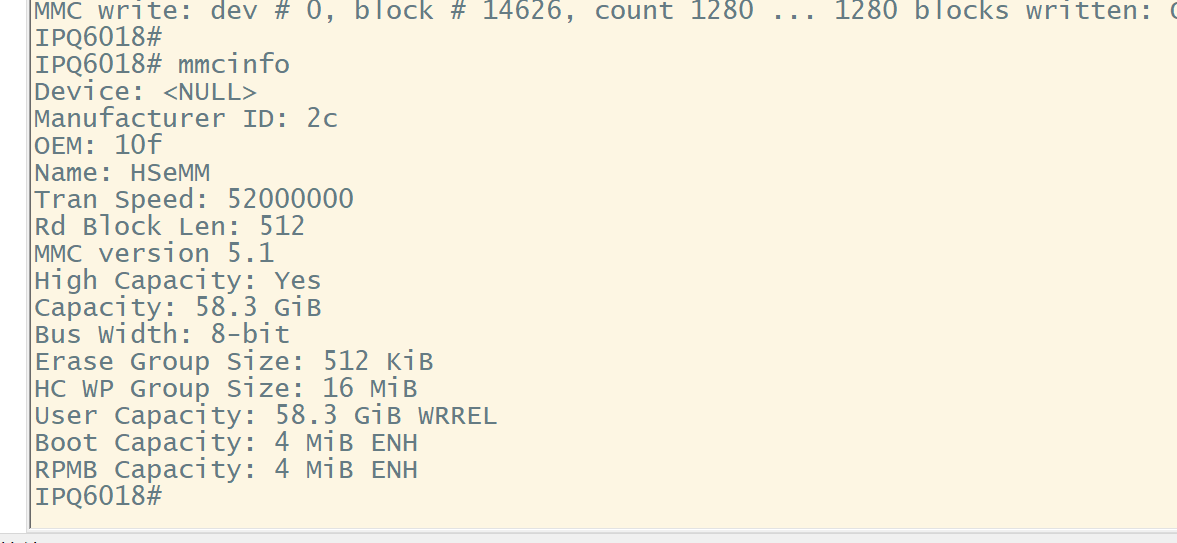Click the Tran Speed value 52000000
Image resolution: width=1177 pixels, height=543 pixels.
(x=290, y=199)
